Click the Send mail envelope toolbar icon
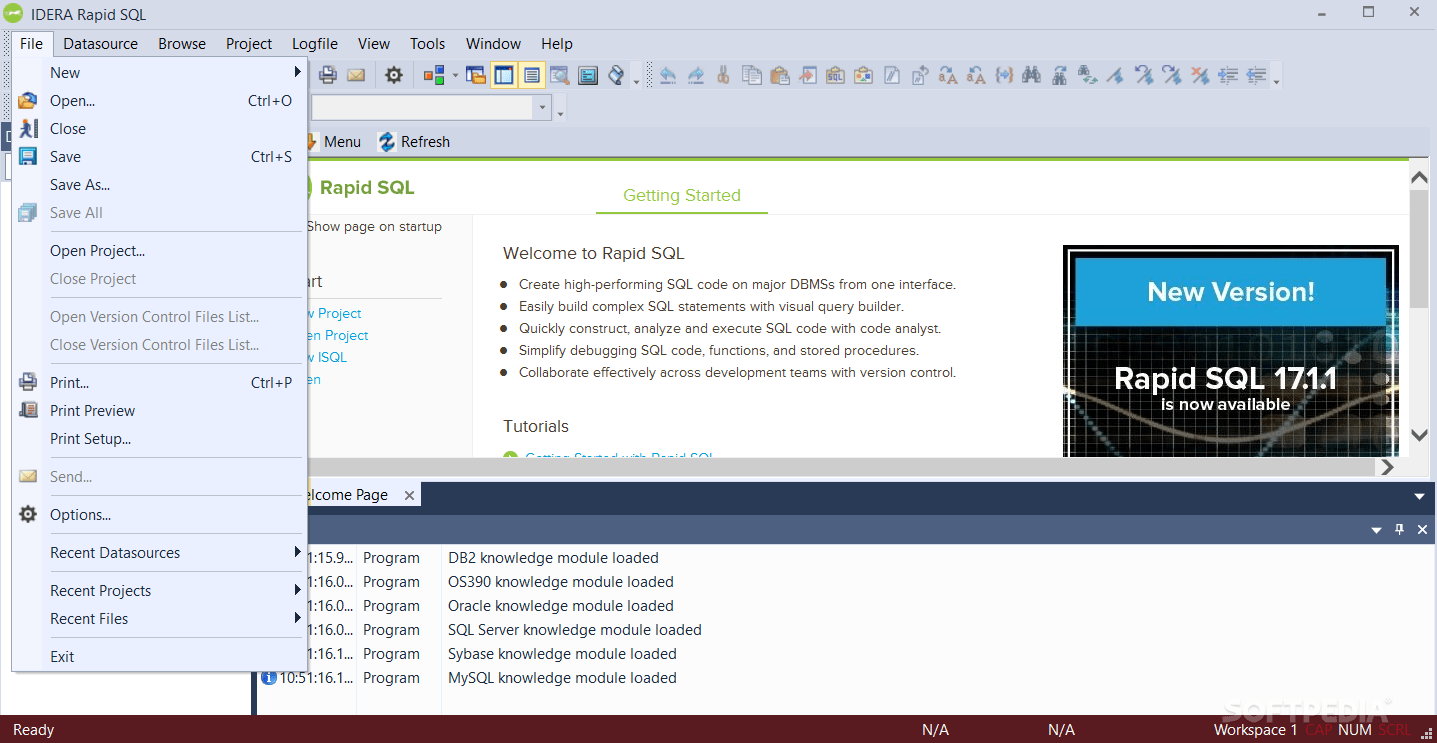This screenshot has height=743, width=1437. click(x=356, y=75)
